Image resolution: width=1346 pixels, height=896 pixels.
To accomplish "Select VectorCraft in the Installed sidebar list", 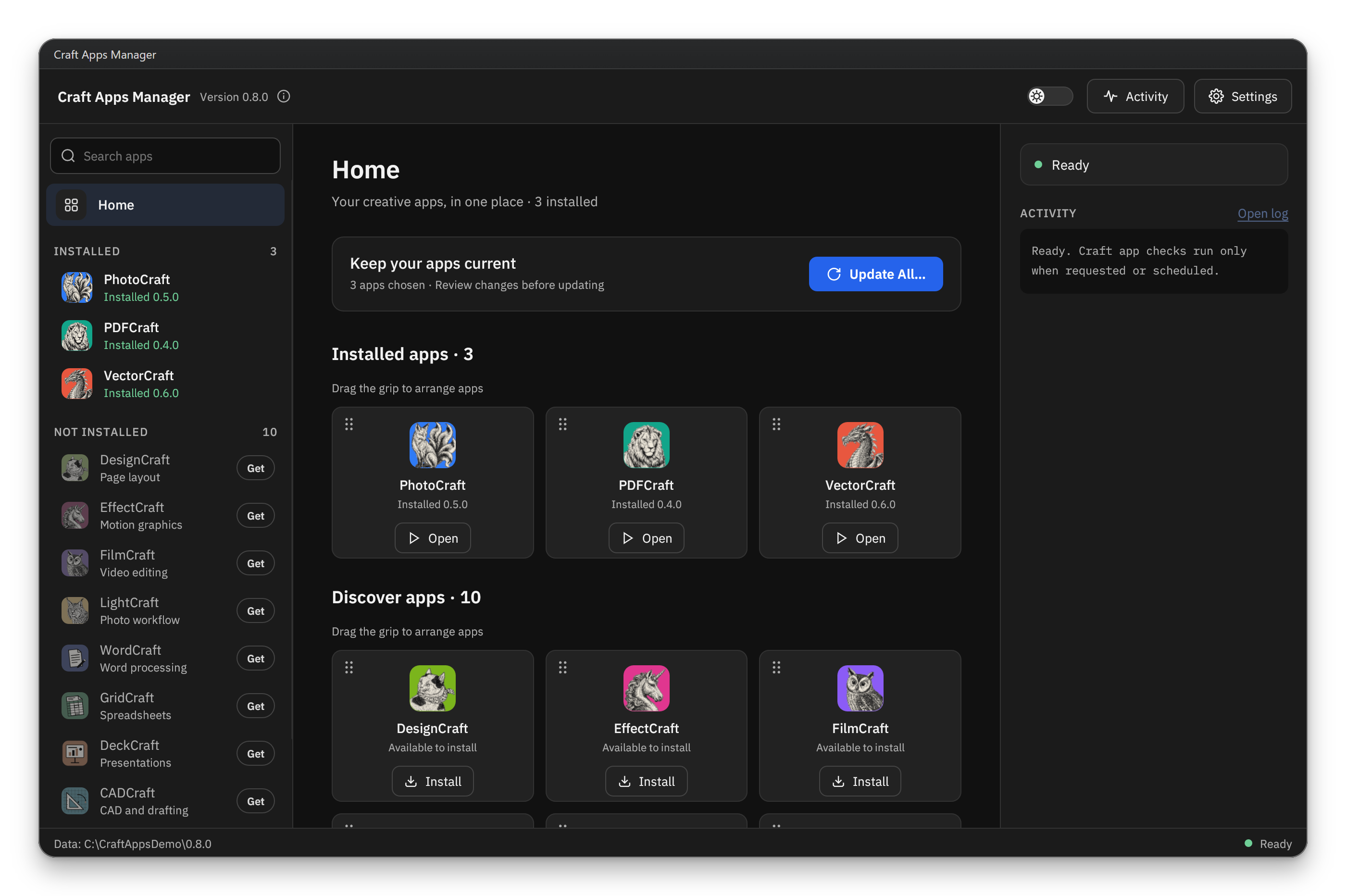I will pos(165,384).
